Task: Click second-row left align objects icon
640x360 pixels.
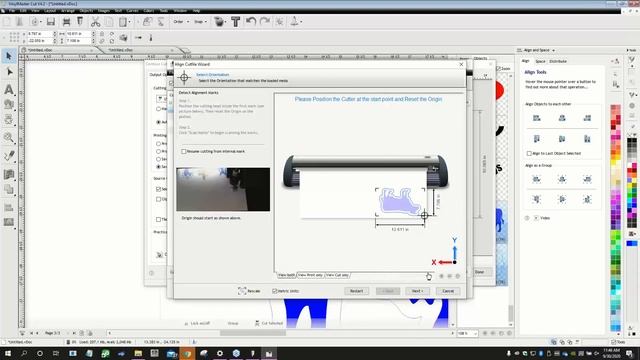Action: (536, 139)
